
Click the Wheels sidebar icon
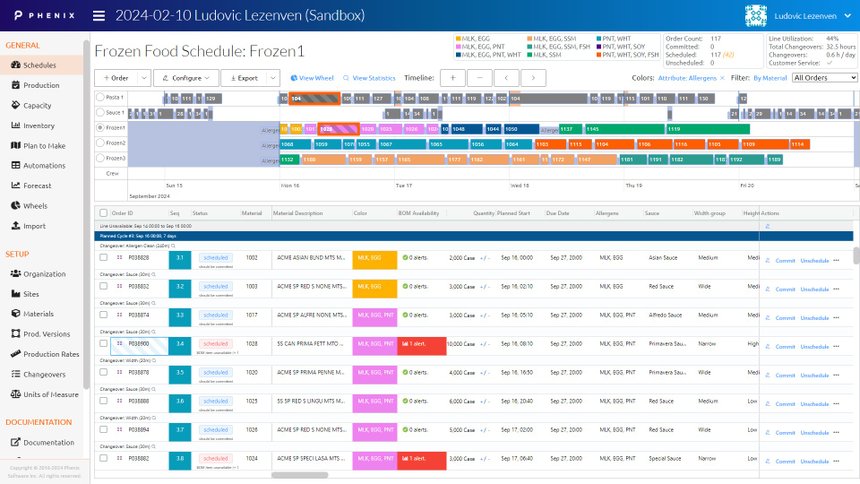tap(15, 206)
